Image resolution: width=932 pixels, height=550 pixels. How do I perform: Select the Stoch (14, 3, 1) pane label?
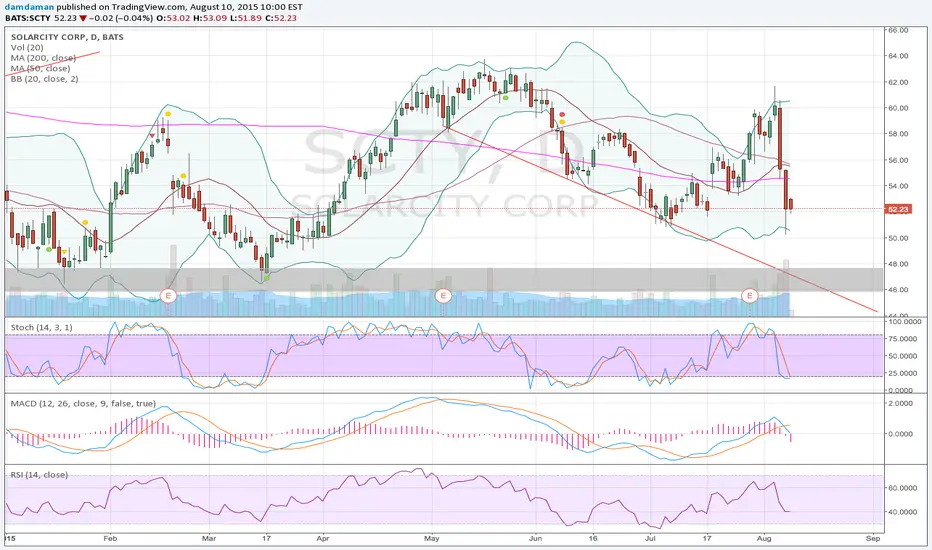(x=42, y=328)
